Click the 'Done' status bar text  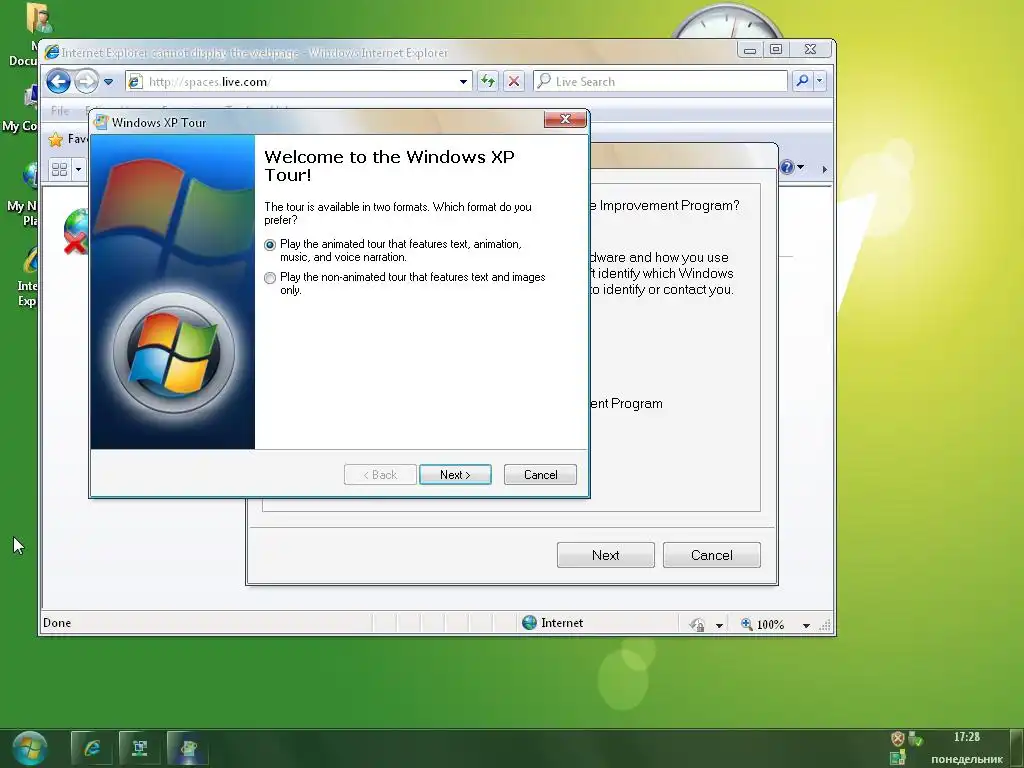[x=57, y=622]
